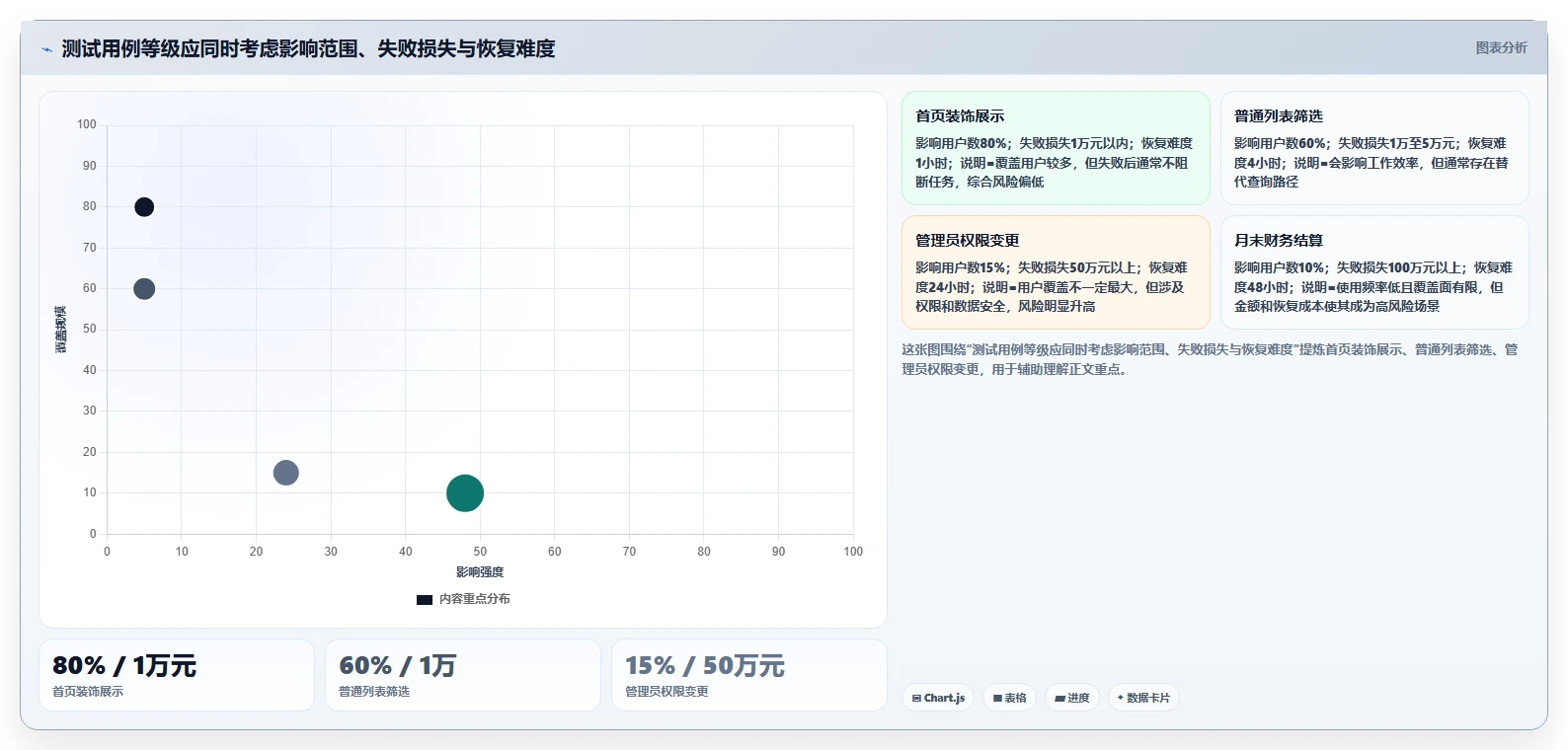Open the 普通列表筛选 card
The image size is (1568, 750).
click(1374, 148)
